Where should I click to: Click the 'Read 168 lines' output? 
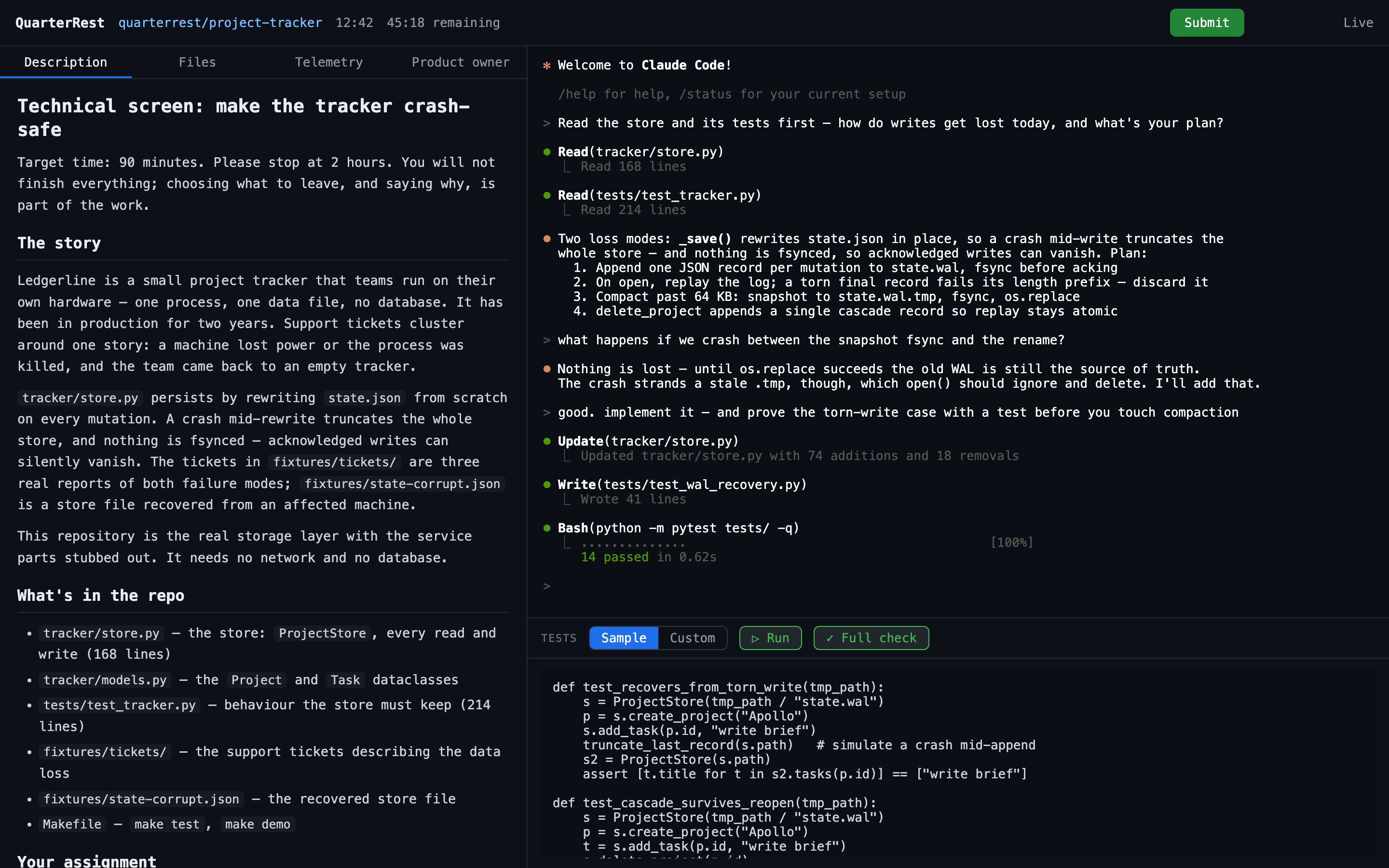click(633, 166)
